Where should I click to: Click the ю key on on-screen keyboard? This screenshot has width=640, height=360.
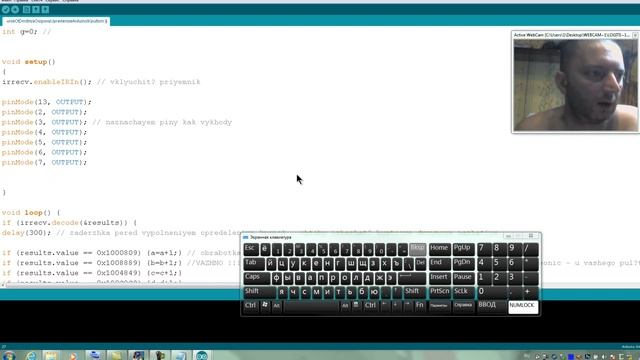pyautogui.click(x=374, y=292)
